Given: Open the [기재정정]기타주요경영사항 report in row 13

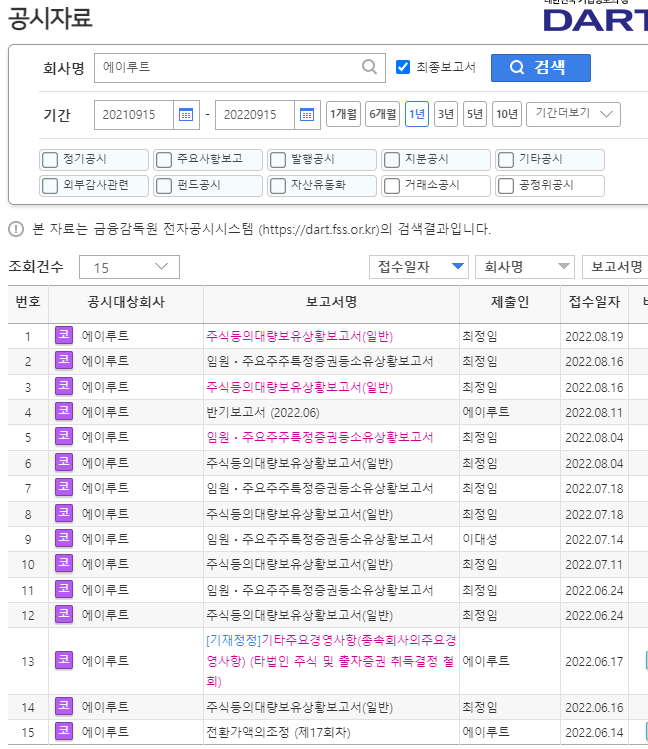Looking at the screenshot, I should (331, 661).
